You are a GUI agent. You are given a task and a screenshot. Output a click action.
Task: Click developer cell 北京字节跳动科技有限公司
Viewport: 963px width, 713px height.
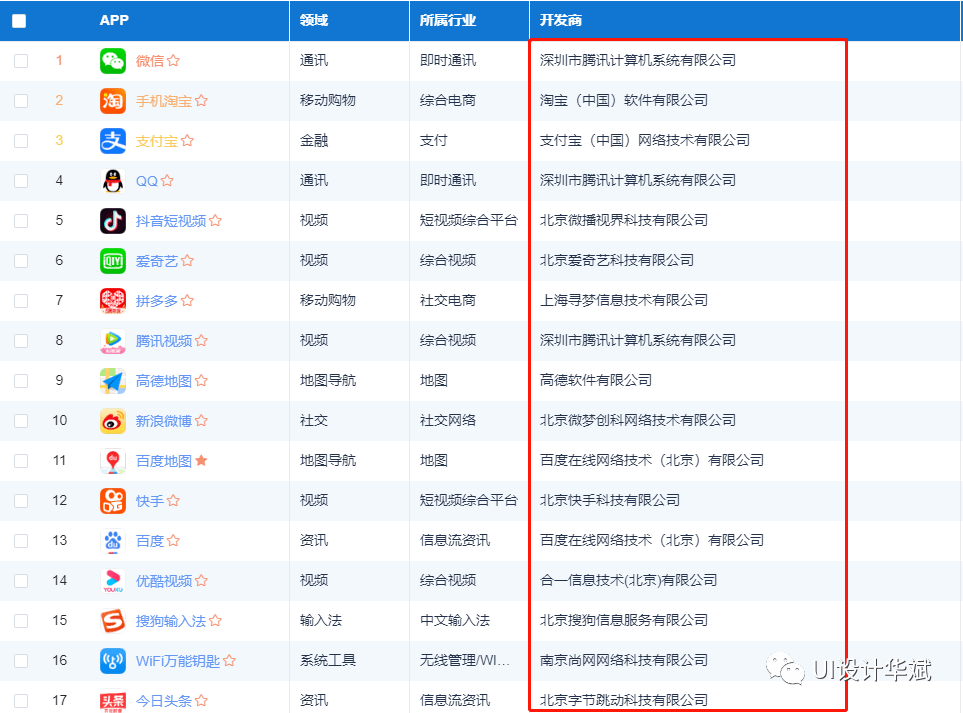click(x=623, y=700)
